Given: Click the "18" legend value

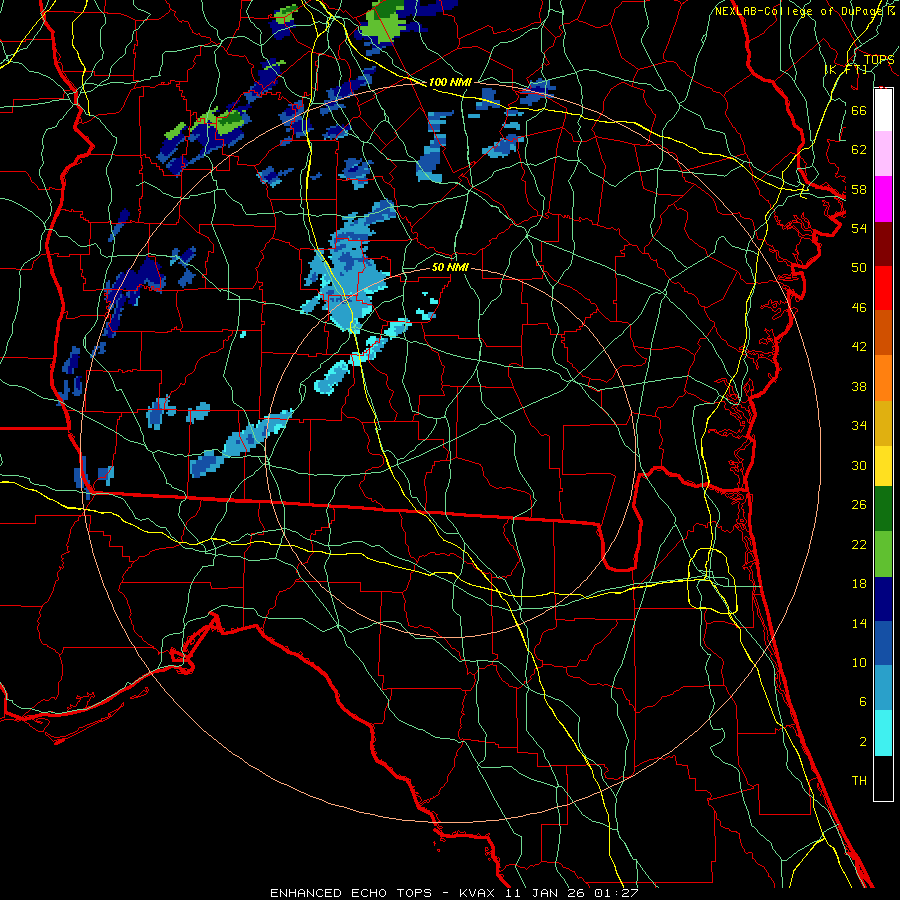Looking at the screenshot, I should coord(859,584).
